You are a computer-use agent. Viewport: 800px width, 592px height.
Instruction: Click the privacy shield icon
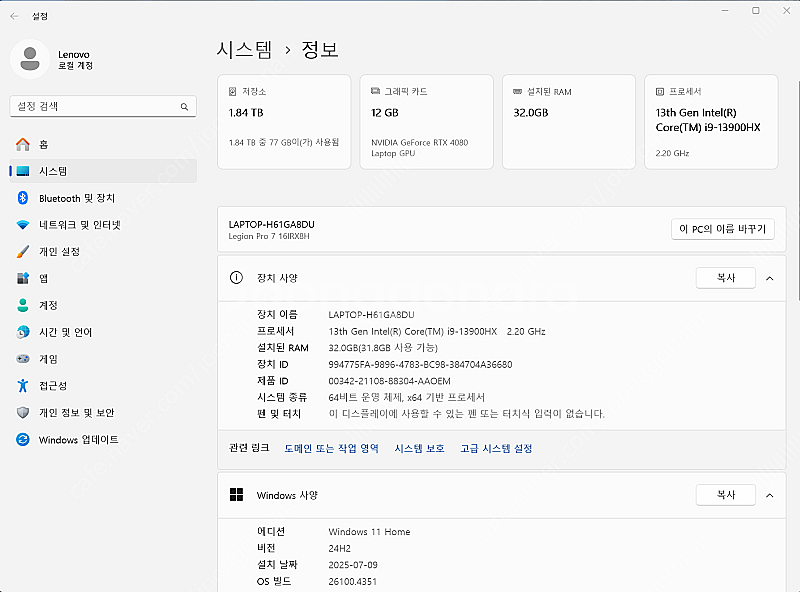[23, 412]
